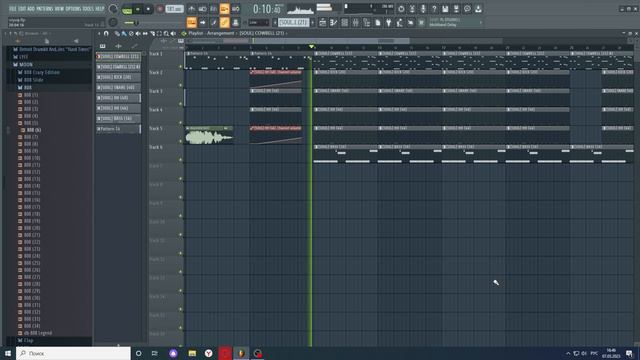This screenshot has width=640, height=360.
Task: Expand the hint panel arrow
Action: [481, 23]
